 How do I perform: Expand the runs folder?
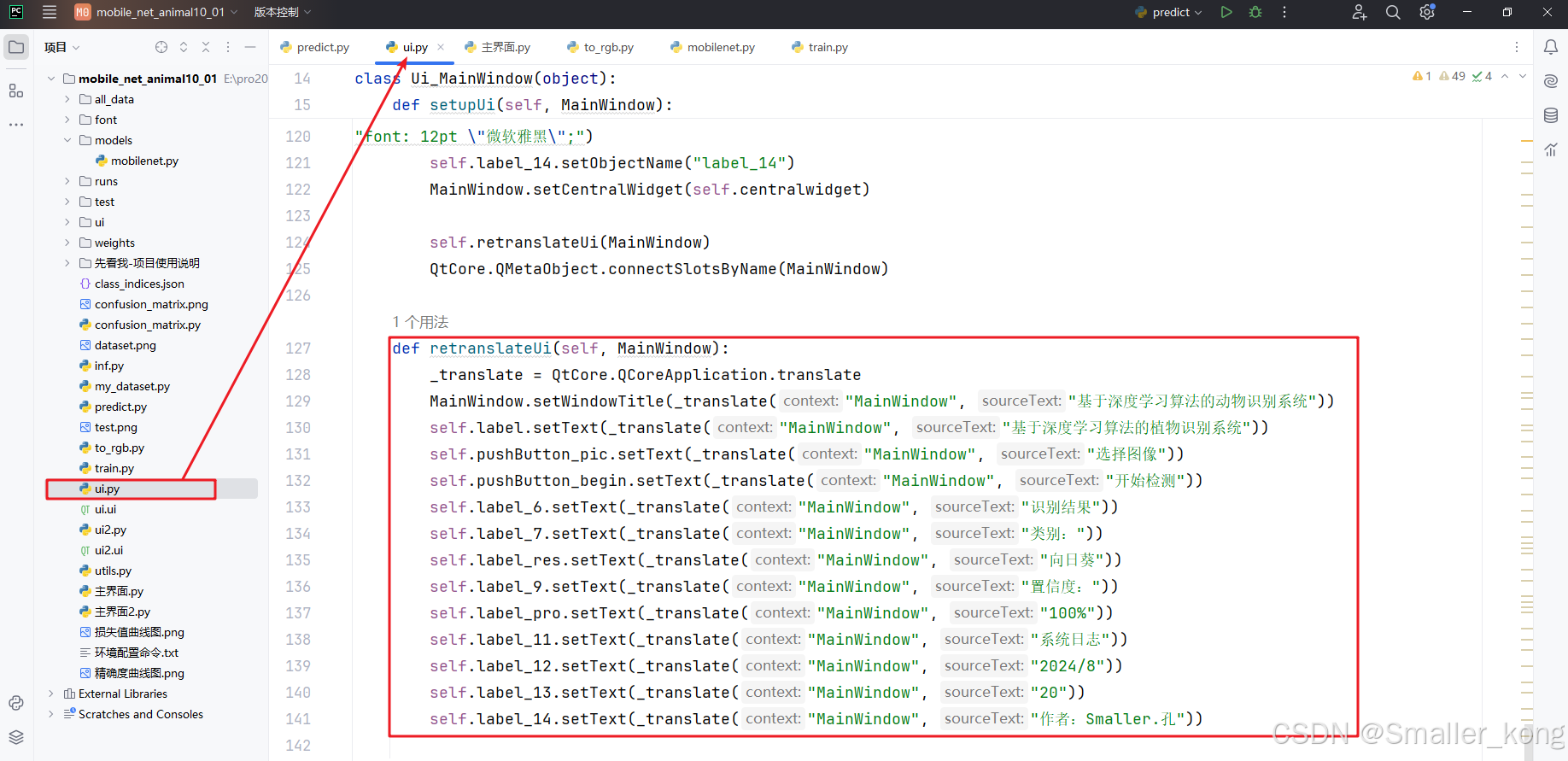coord(67,181)
